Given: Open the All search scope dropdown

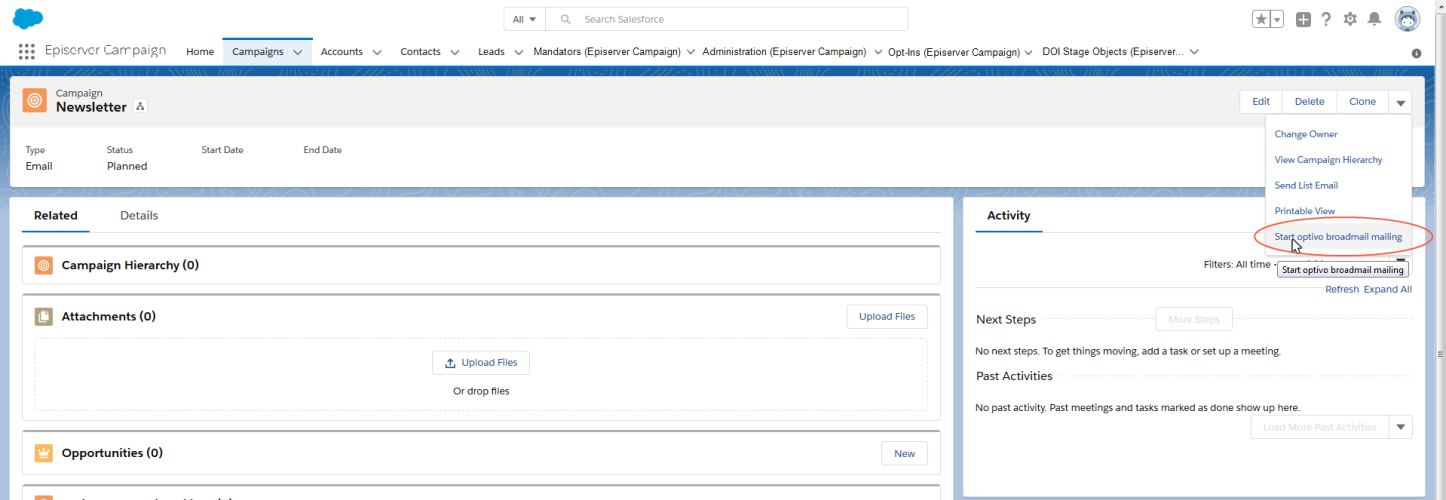Looking at the screenshot, I should coord(525,19).
